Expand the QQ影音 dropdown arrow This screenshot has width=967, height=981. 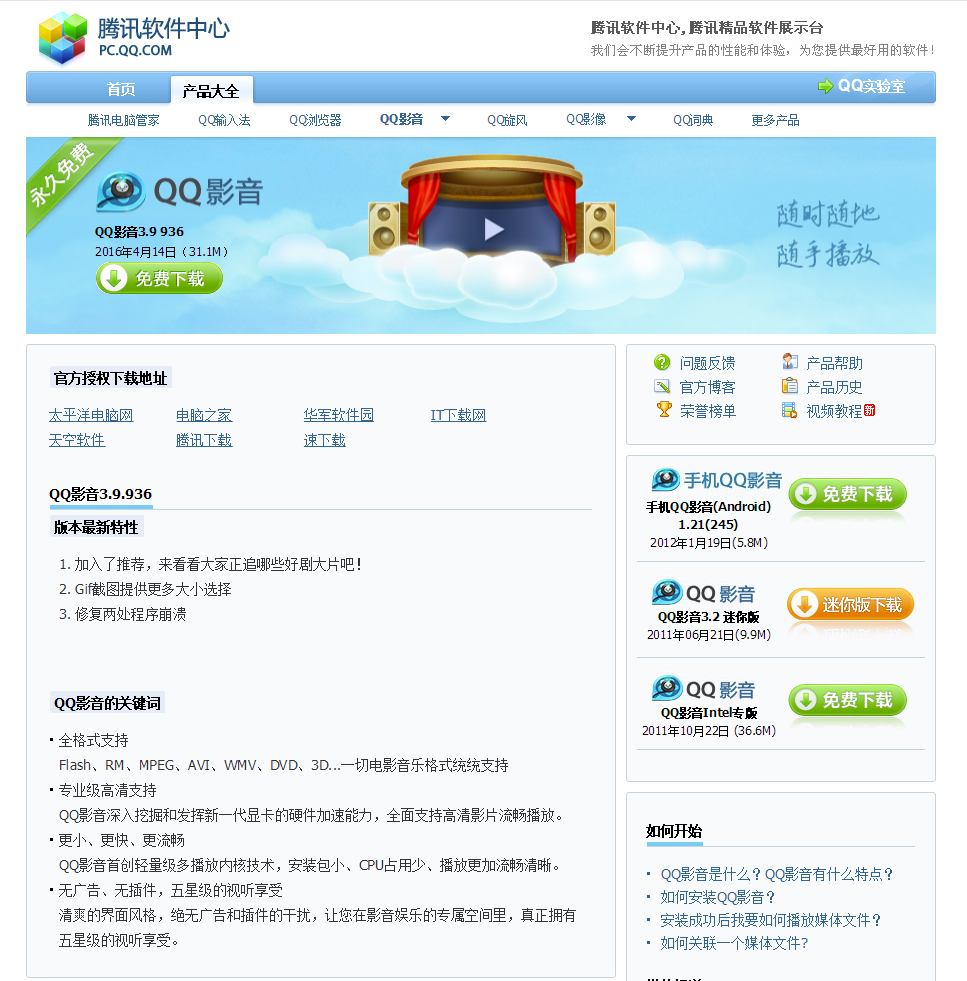pyautogui.click(x=445, y=118)
